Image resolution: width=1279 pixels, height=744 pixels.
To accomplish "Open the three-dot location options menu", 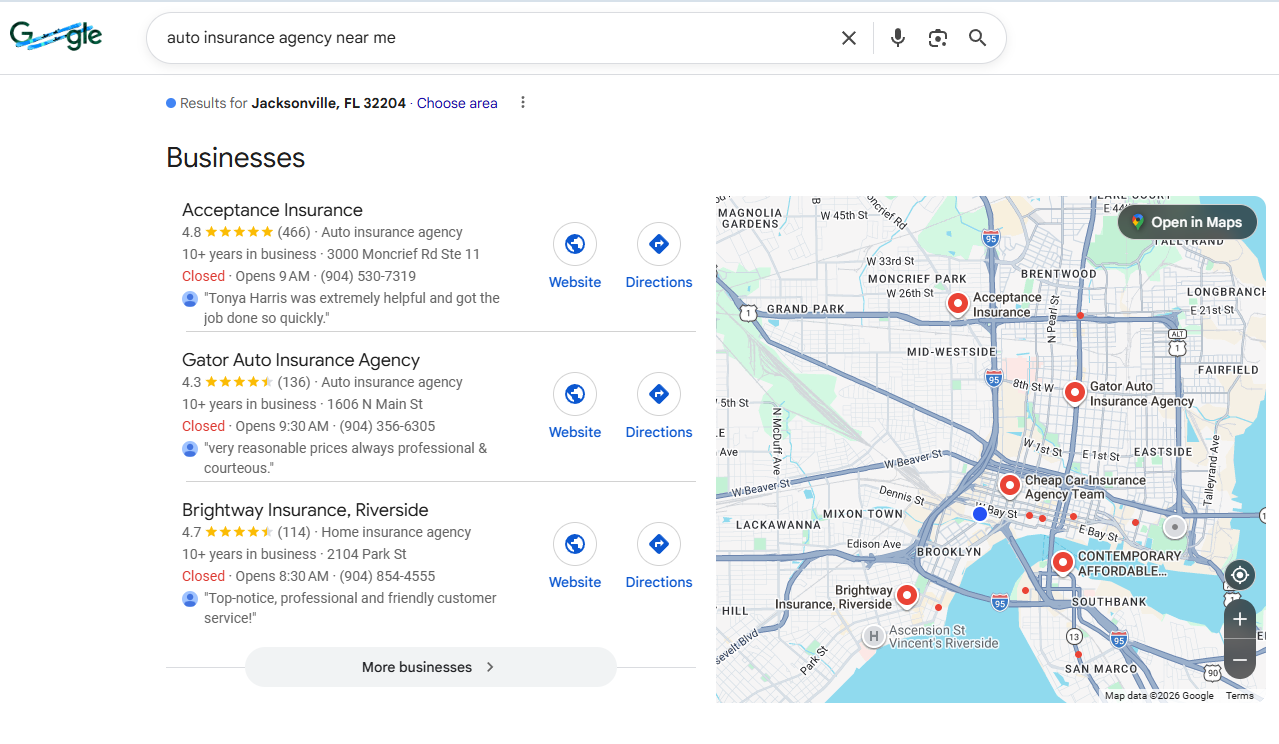I will (522, 103).
